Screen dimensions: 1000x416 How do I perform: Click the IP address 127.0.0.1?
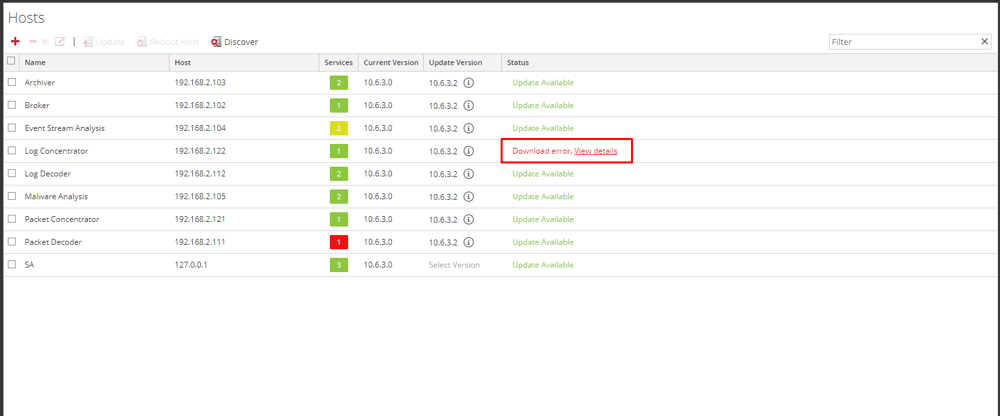coord(191,265)
